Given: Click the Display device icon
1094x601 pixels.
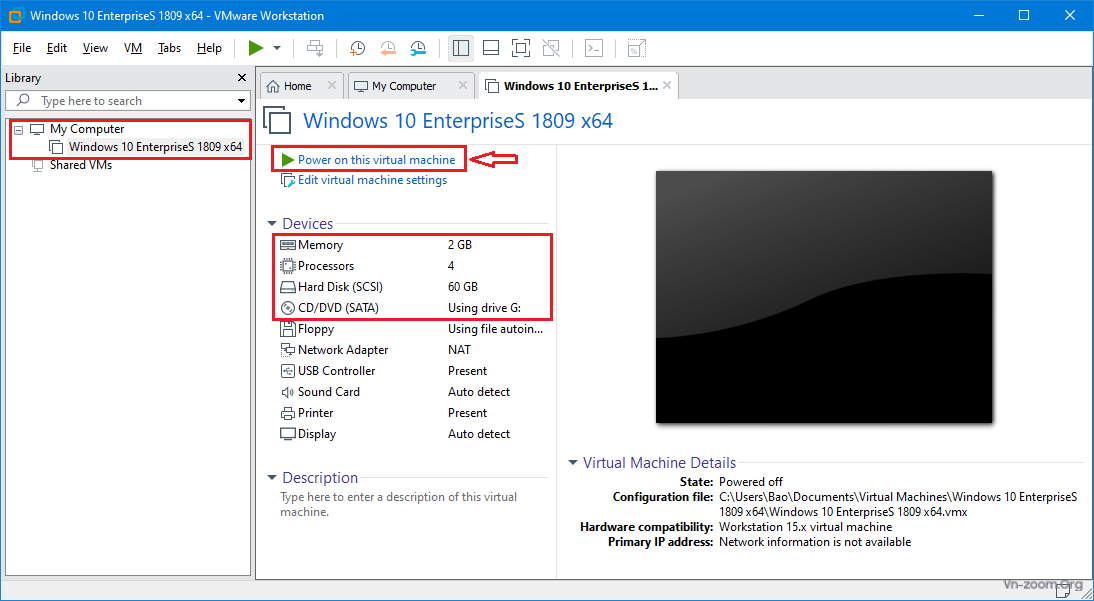Looking at the screenshot, I should [287, 433].
